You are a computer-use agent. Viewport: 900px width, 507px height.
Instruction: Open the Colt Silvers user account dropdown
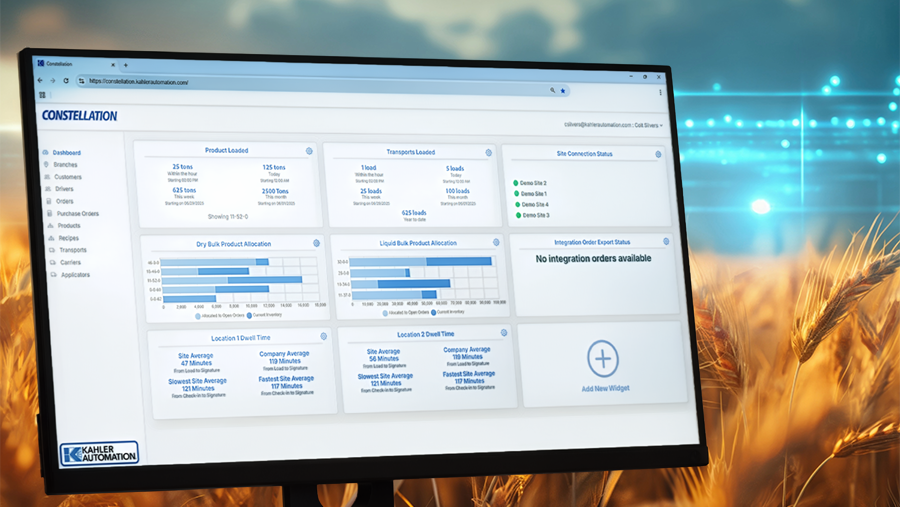tap(613, 125)
